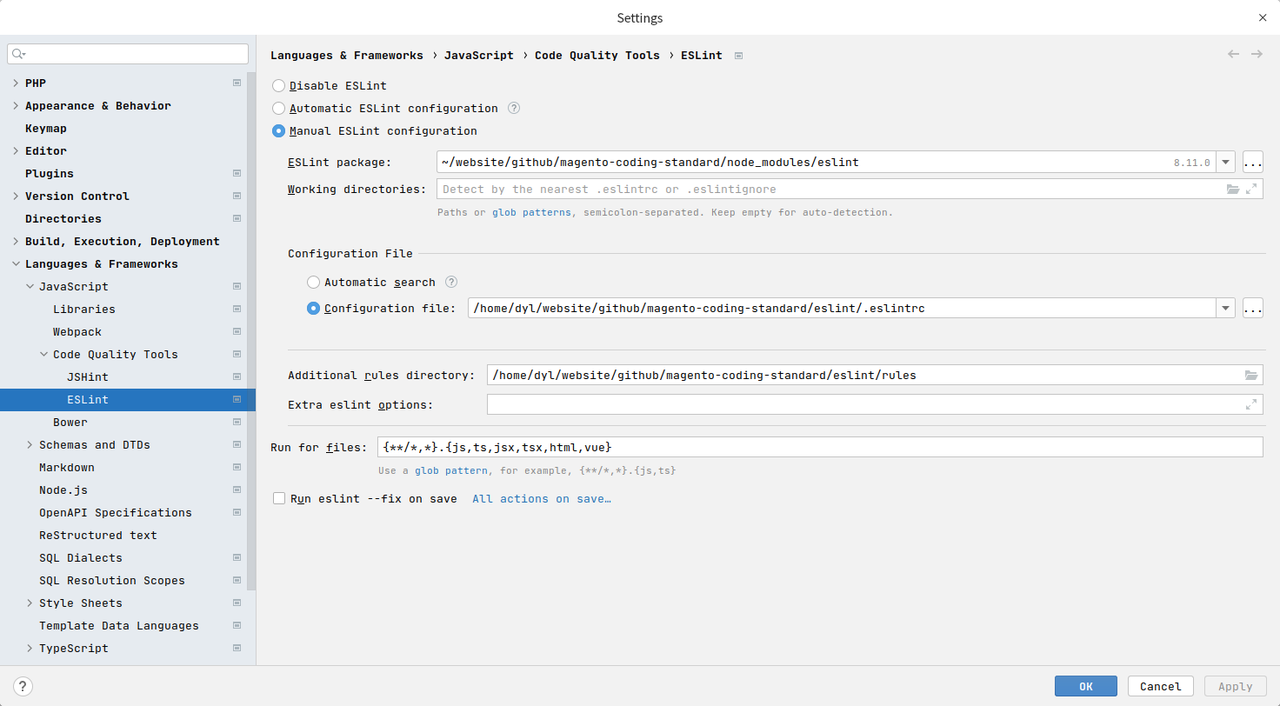Click the OK button
The width and height of the screenshot is (1280, 706).
click(x=1085, y=686)
